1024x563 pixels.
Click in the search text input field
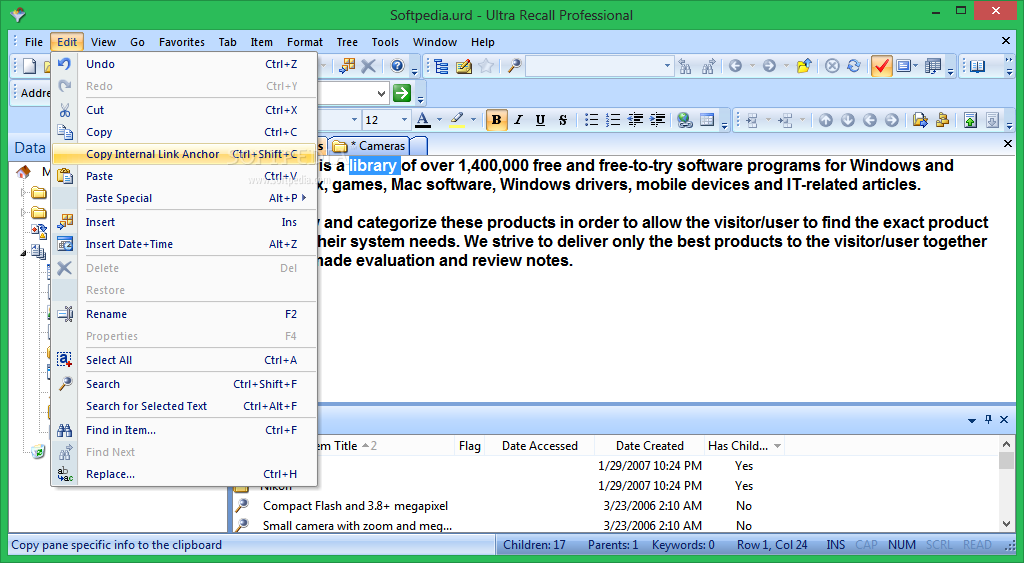[594, 66]
